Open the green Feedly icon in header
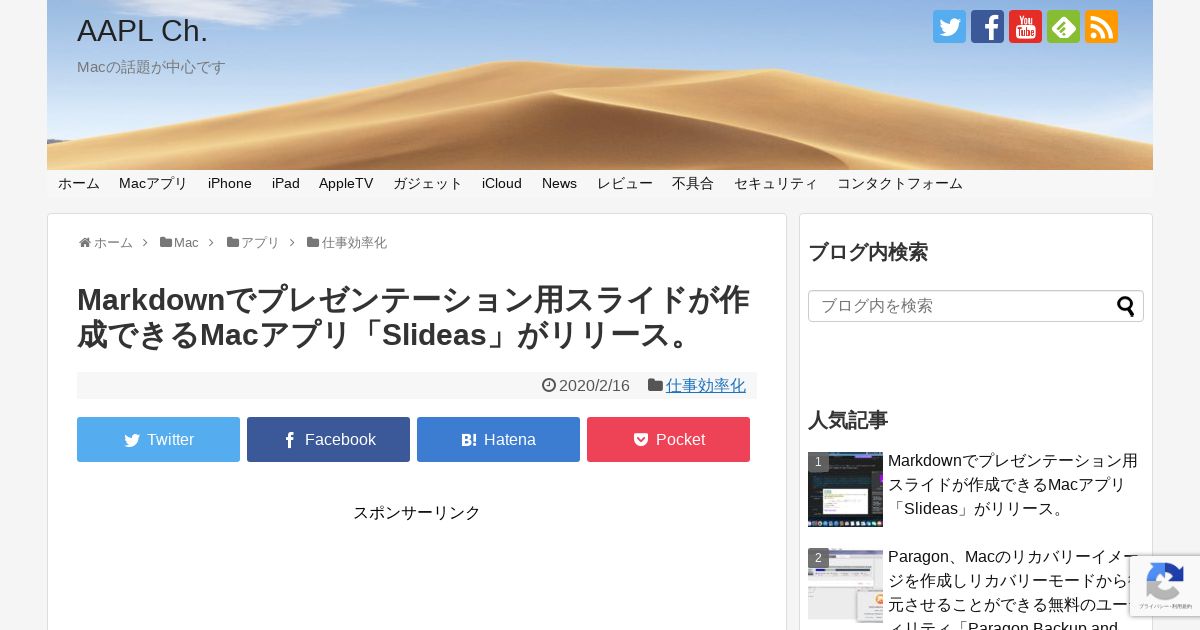The image size is (1200, 630). [1063, 27]
